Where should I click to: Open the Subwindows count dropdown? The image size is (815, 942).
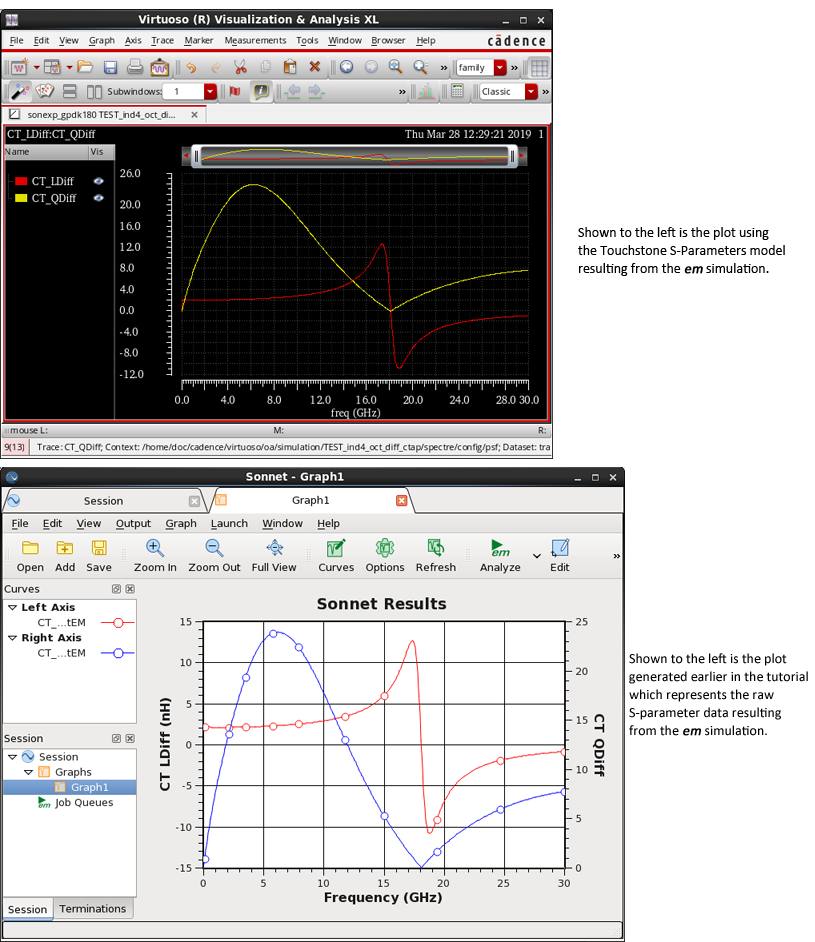coord(210,91)
